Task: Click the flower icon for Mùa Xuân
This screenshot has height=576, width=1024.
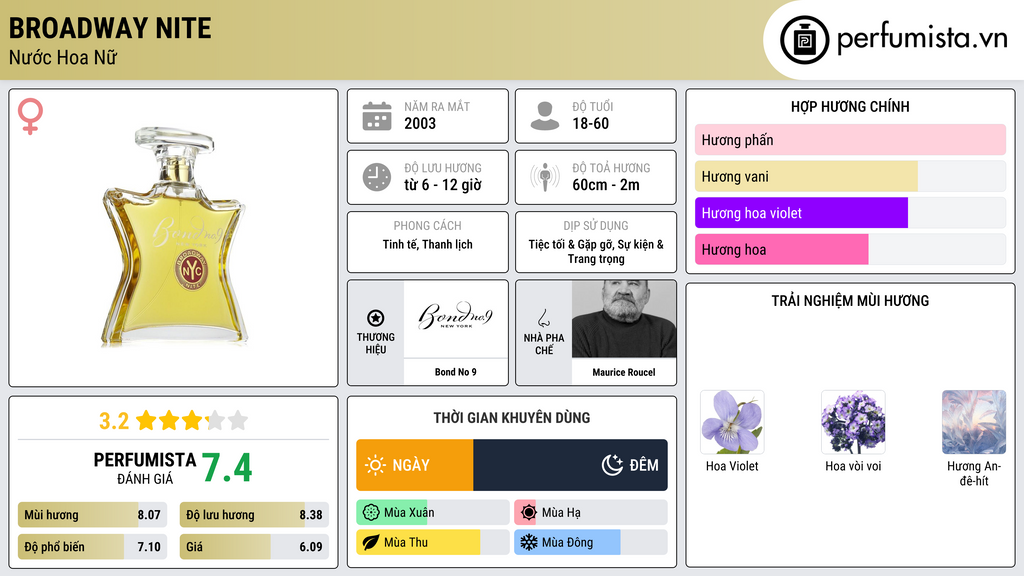Action: pos(371,513)
